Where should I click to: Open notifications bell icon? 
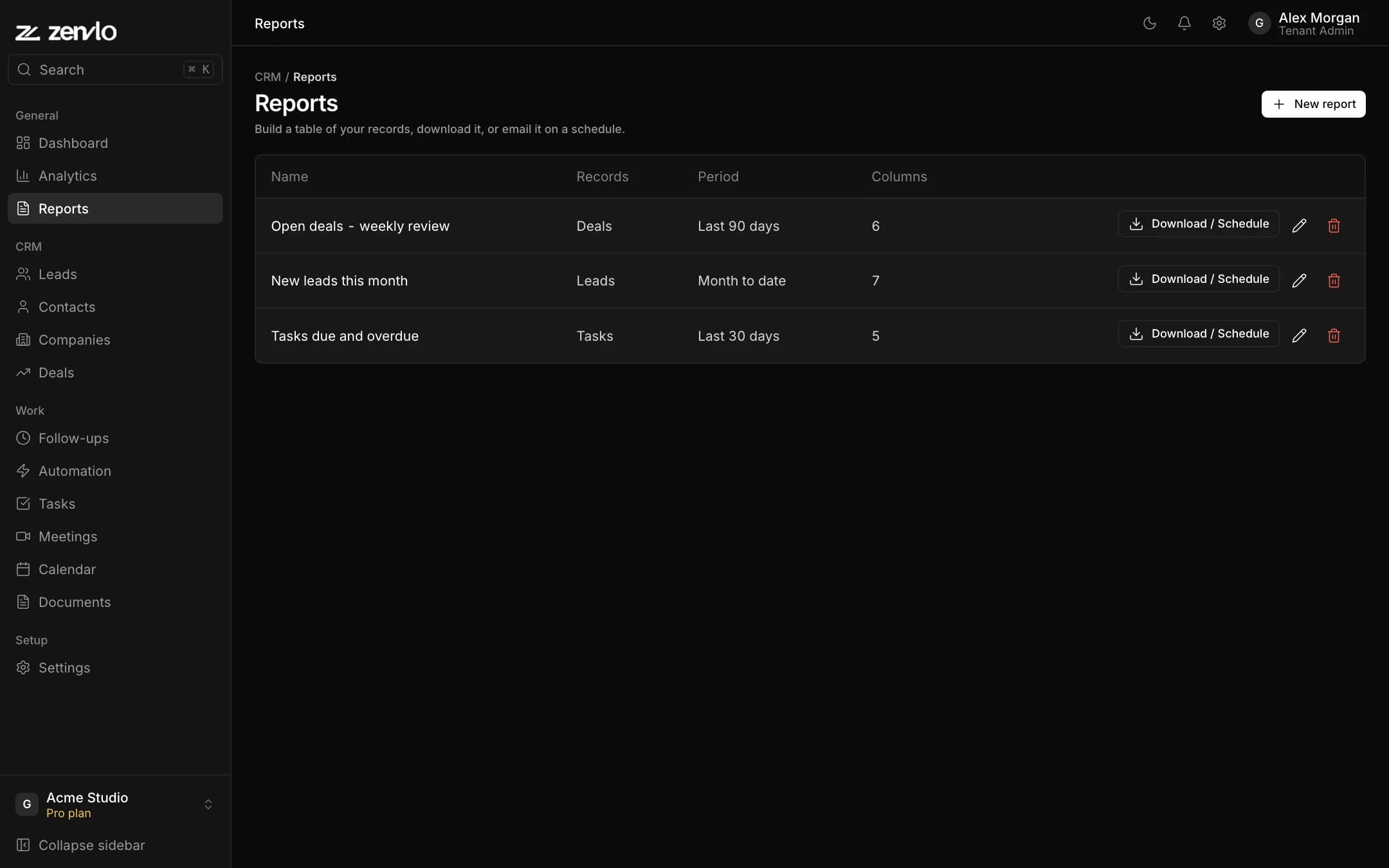1184,23
